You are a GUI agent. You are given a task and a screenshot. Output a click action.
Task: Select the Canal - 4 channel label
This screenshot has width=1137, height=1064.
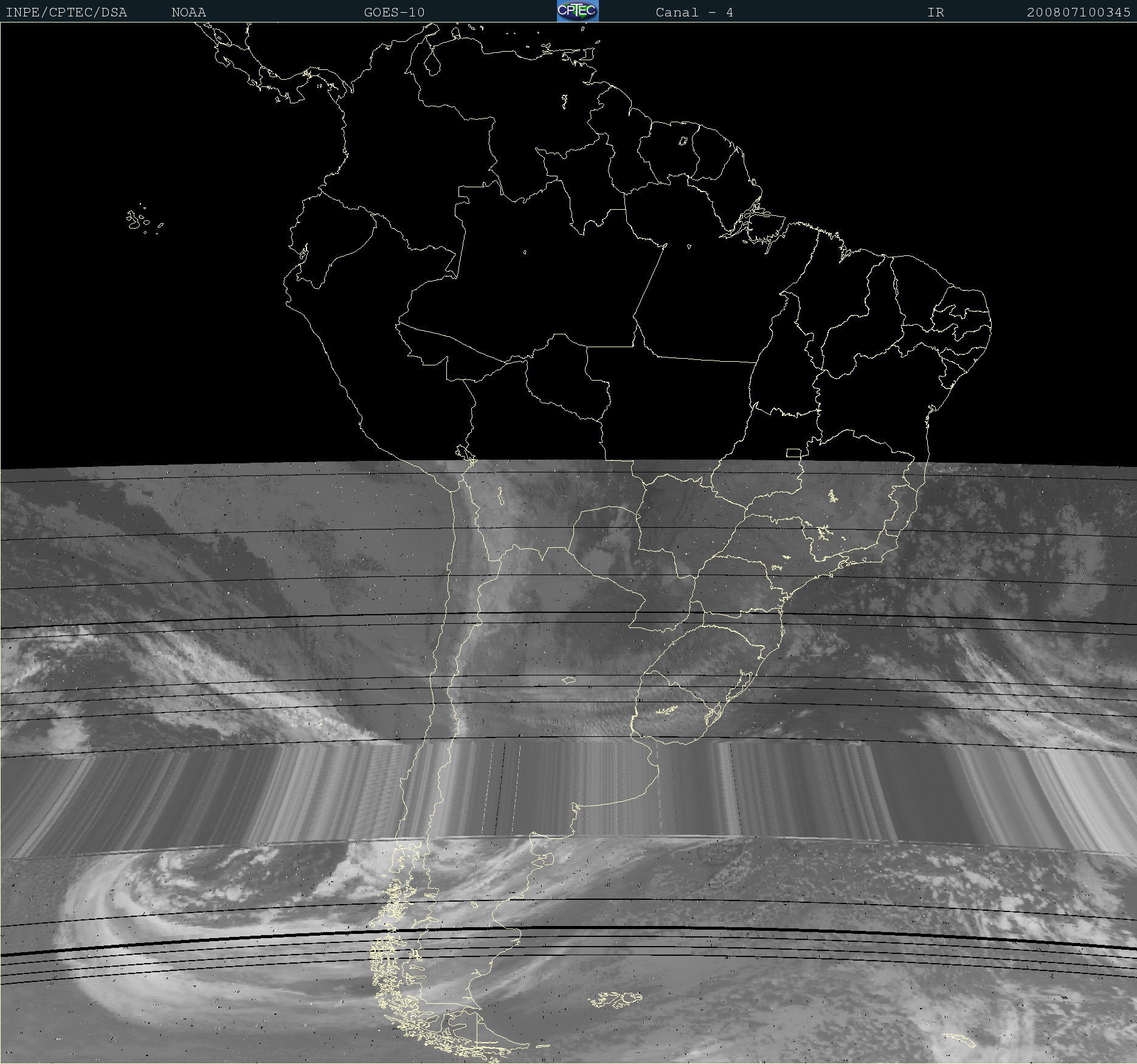[x=694, y=12]
